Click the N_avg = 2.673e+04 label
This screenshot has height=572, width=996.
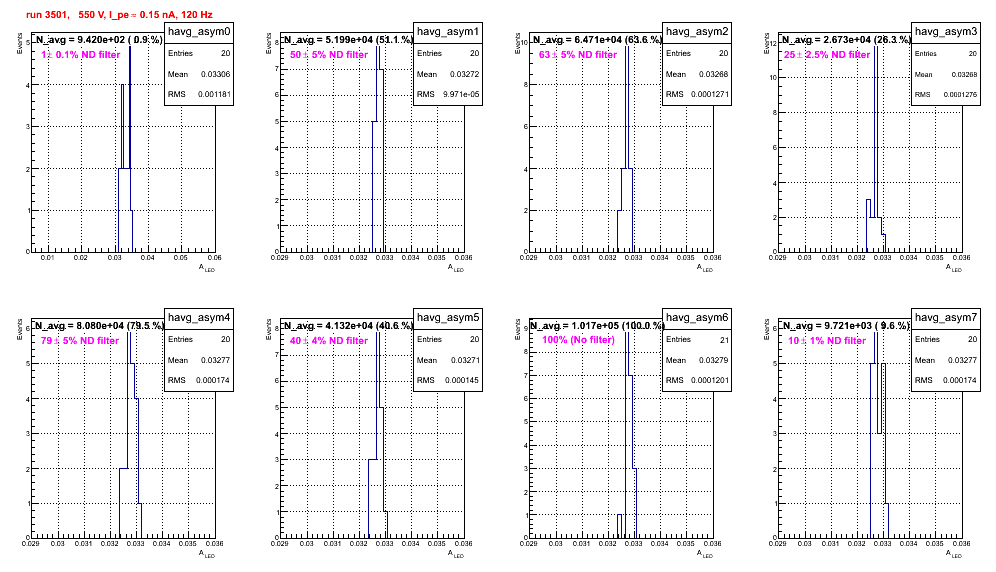click(846, 39)
